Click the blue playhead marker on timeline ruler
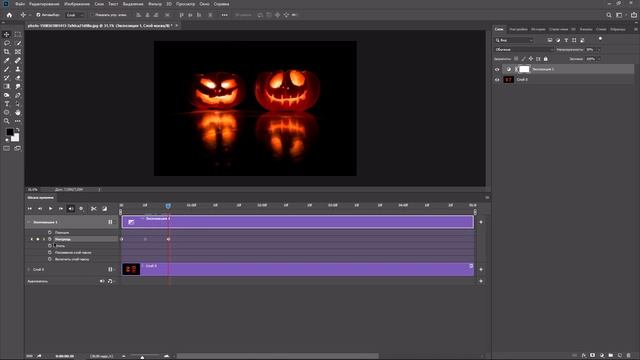Screen dimensions: 640x360 168,206
